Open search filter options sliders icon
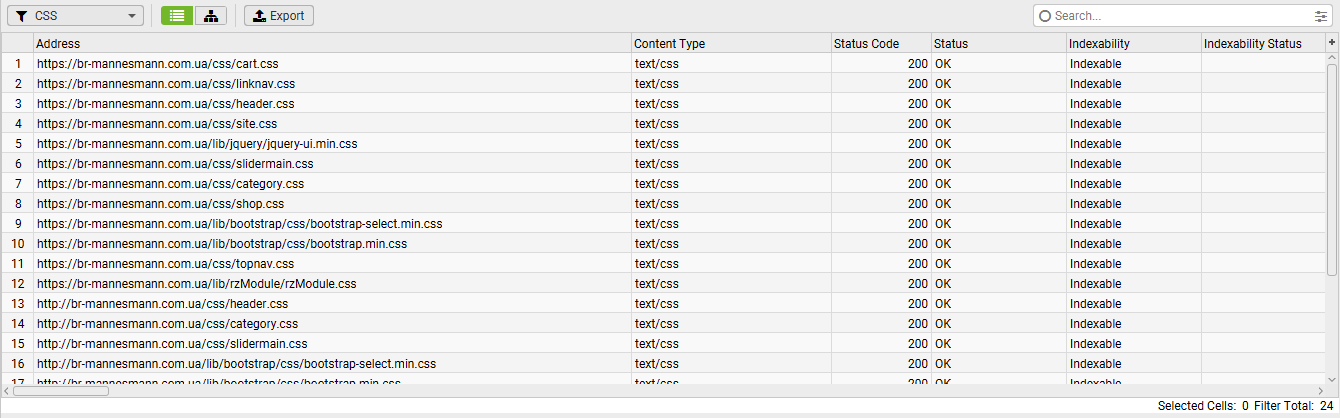The width and height of the screenshot is (1340, 418). [1320, 16]
